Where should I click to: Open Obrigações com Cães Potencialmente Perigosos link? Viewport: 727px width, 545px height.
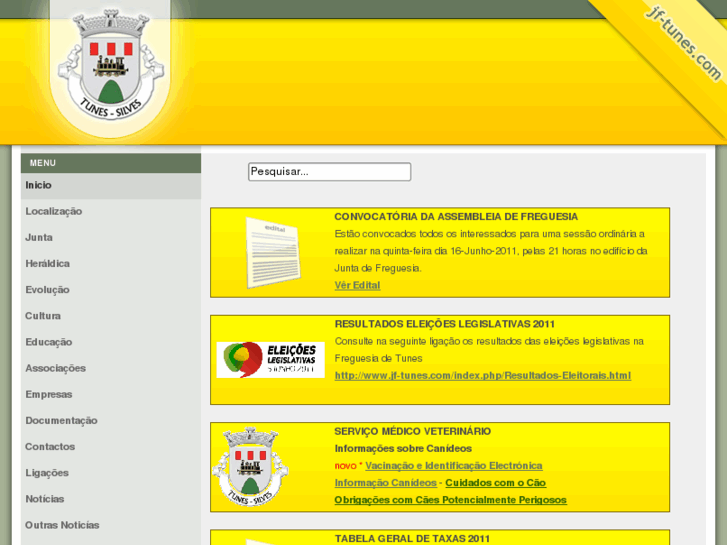coord(451,500)
